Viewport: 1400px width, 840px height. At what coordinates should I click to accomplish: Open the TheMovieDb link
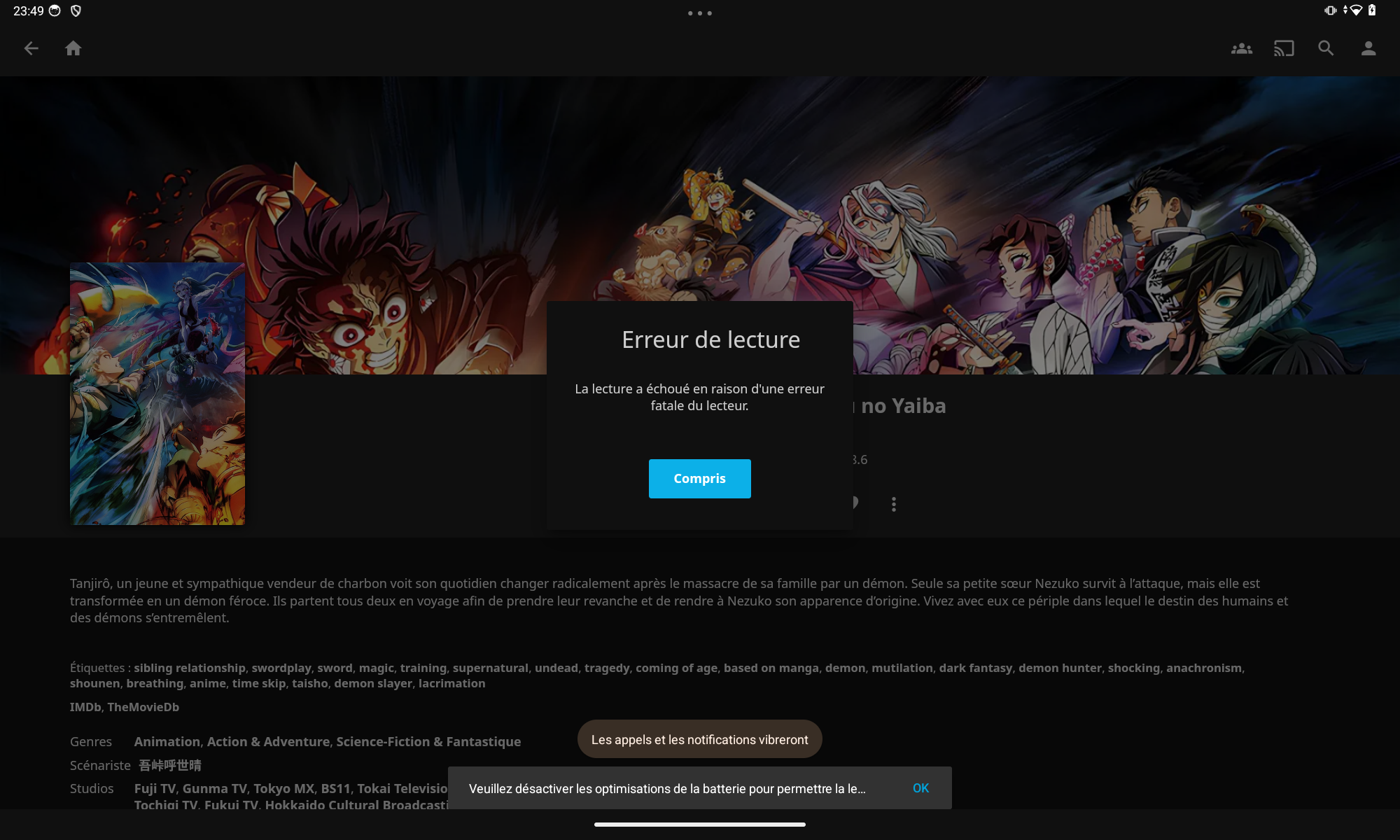tap(143, 707)
